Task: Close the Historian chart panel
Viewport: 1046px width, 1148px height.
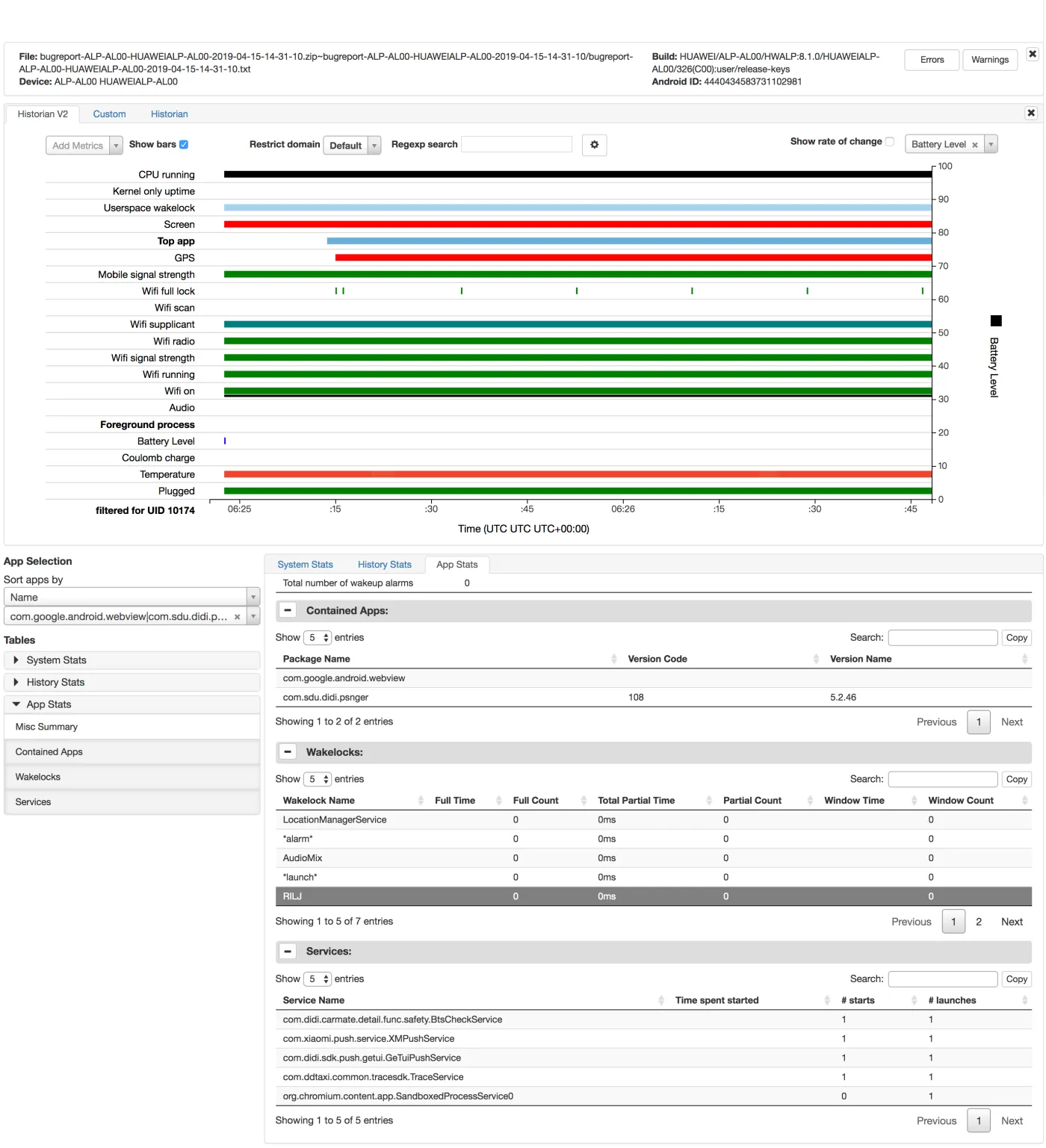Action: pyautogui.click(x=1031, y=113)
